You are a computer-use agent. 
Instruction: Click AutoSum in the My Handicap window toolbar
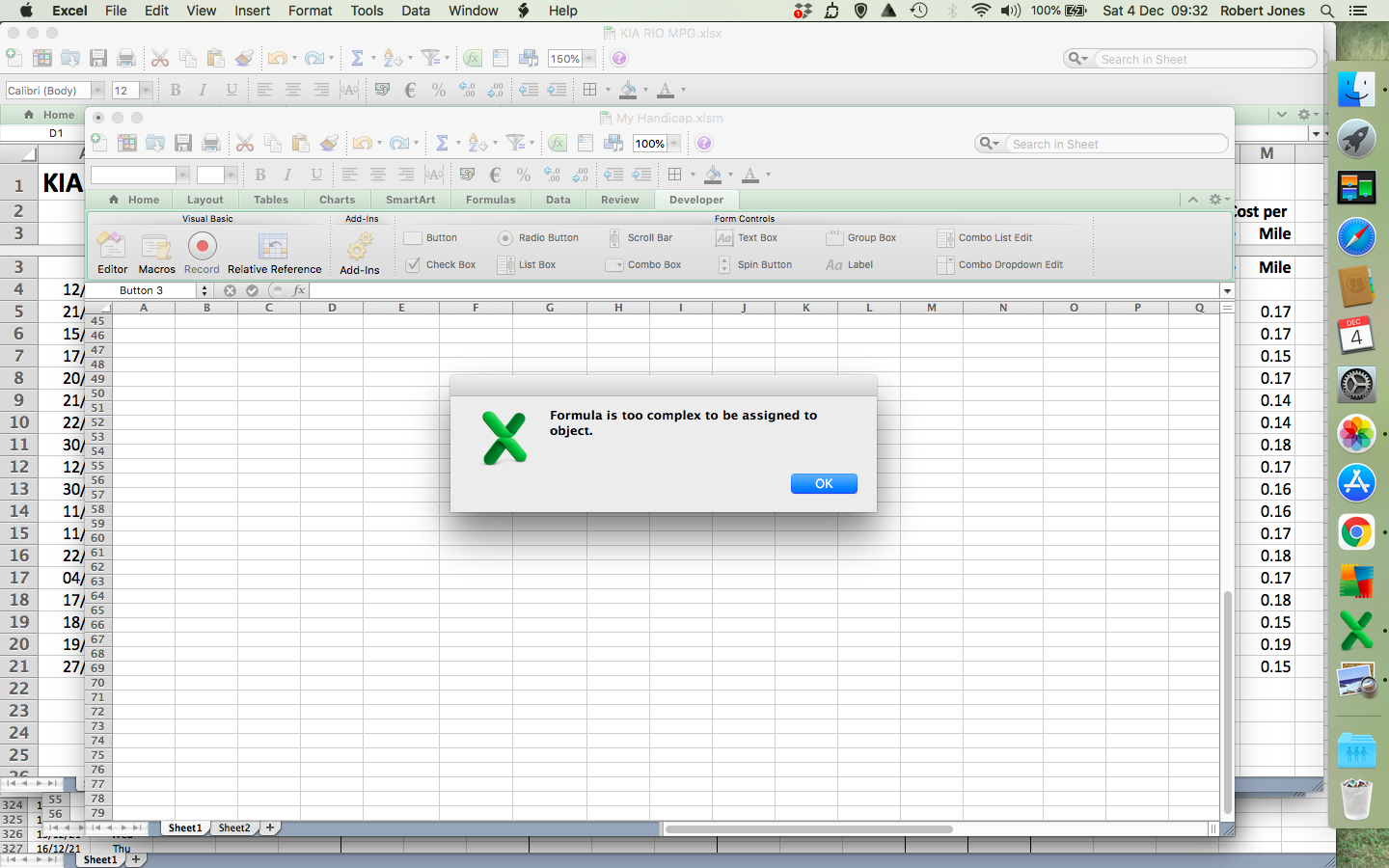[x=442, y=144]
